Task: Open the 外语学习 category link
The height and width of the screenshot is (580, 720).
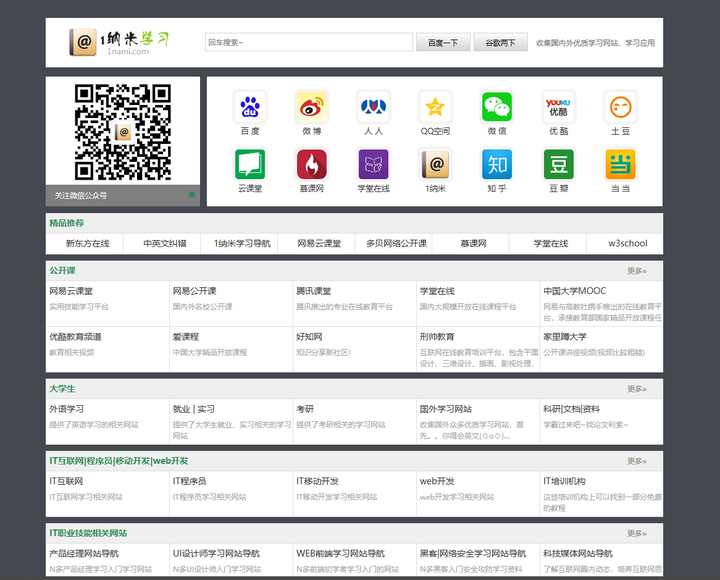Action: (x=67, y=409)
